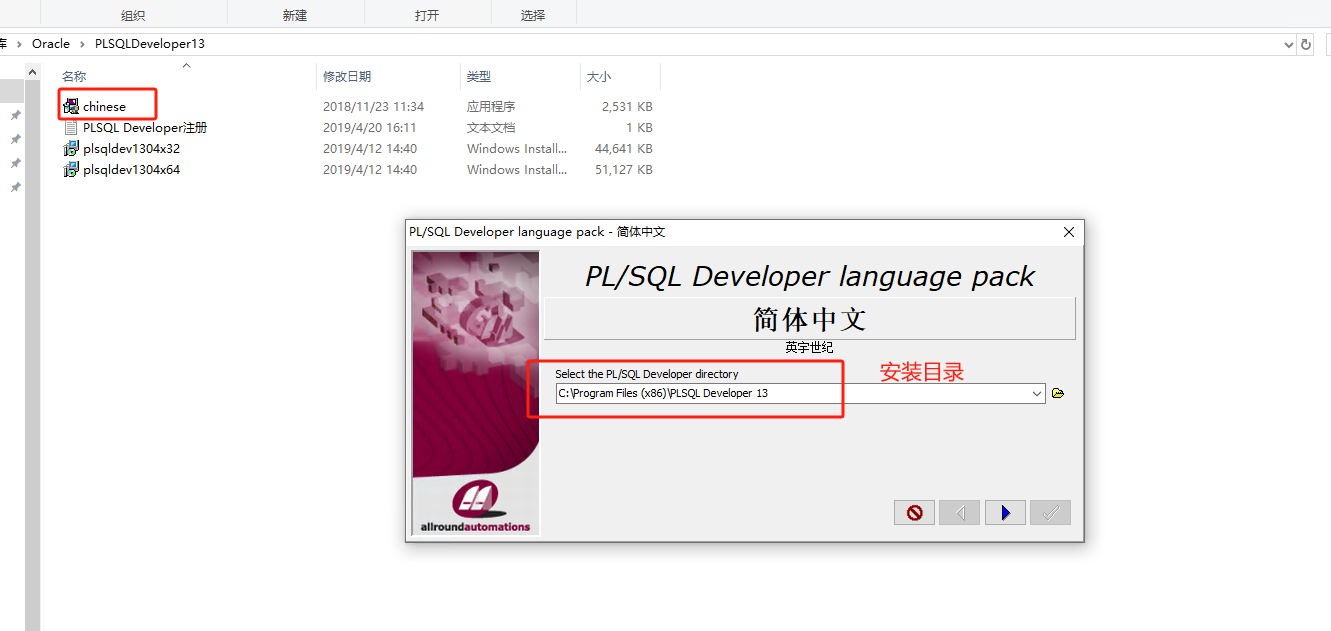Viewport: 1331px width, 631px height.
Task: Click the plsqldev1304x64 installer package icon
Action: (x=71, y=169)
